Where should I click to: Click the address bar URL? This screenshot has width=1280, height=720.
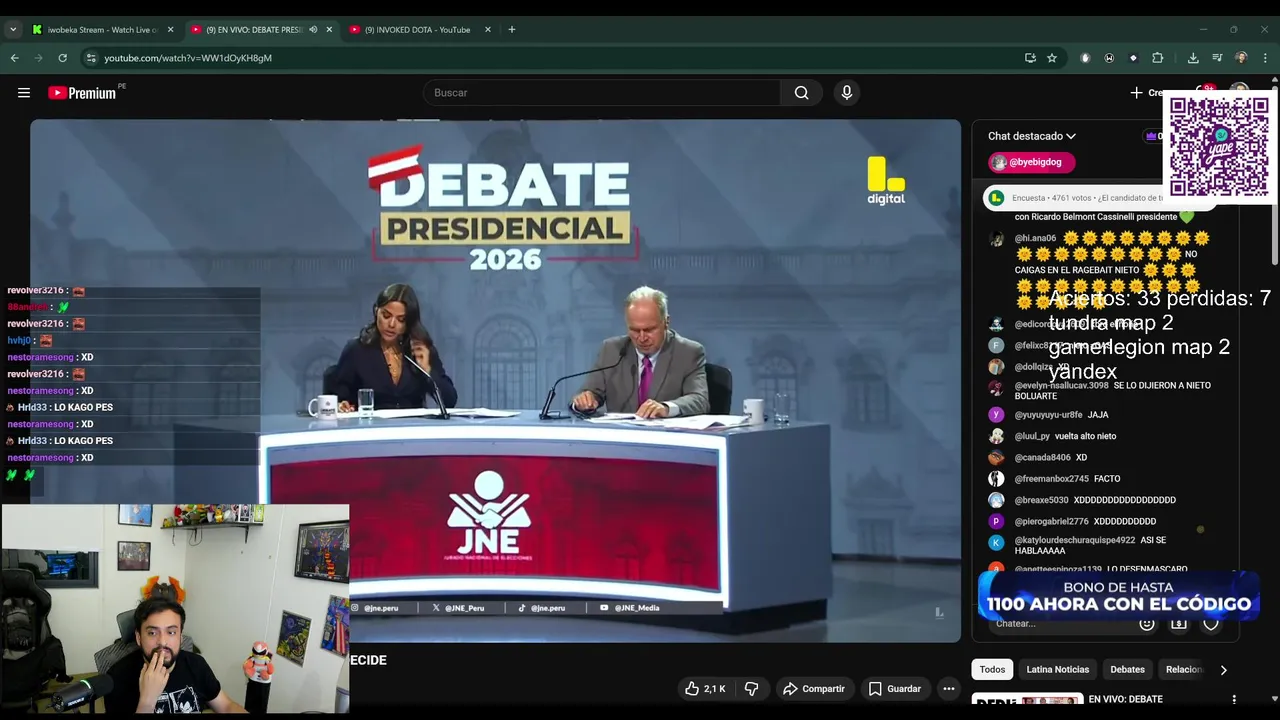188,58
